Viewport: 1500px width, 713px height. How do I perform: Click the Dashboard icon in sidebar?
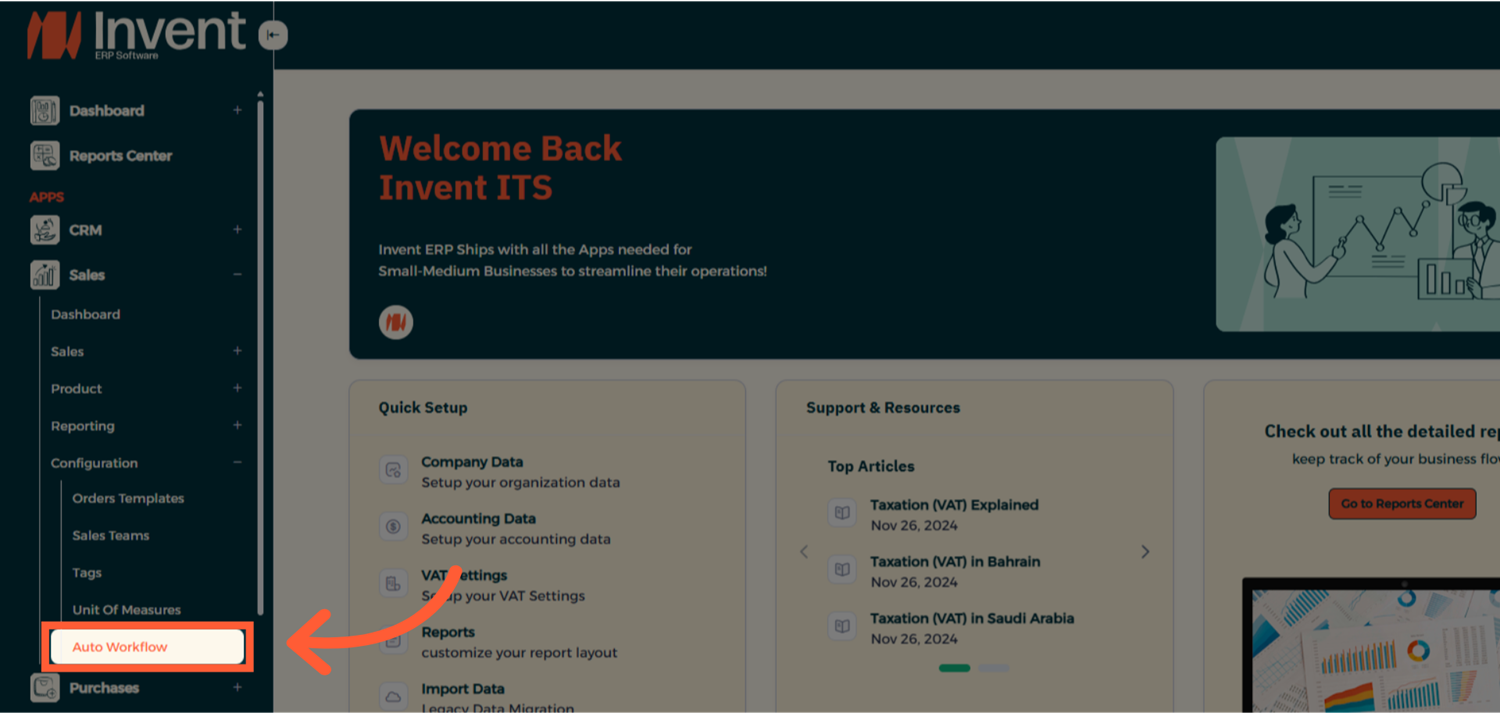pos(45,111)
